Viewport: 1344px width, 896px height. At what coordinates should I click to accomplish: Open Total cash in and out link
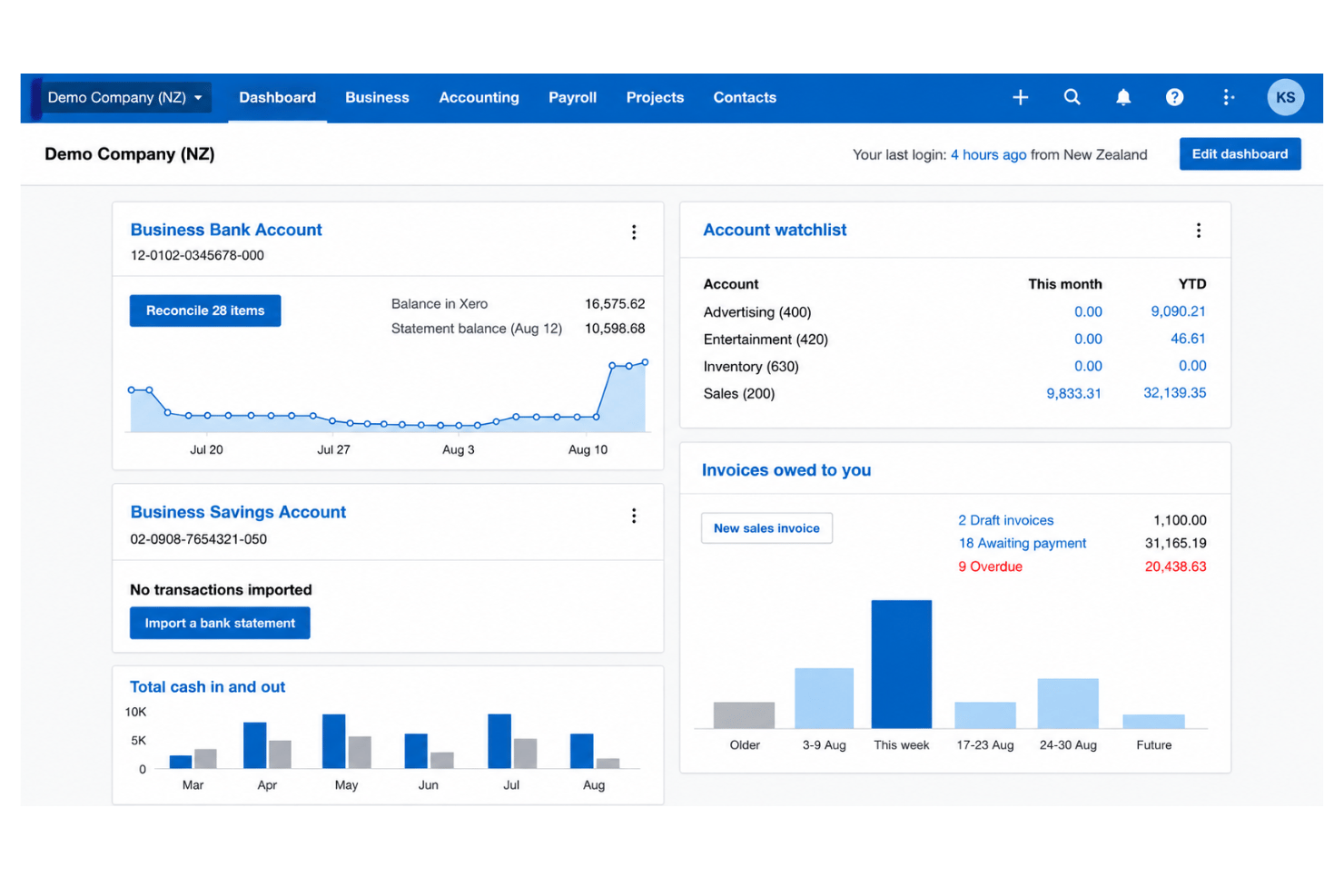pyautogui.click(x=207, y=687)
